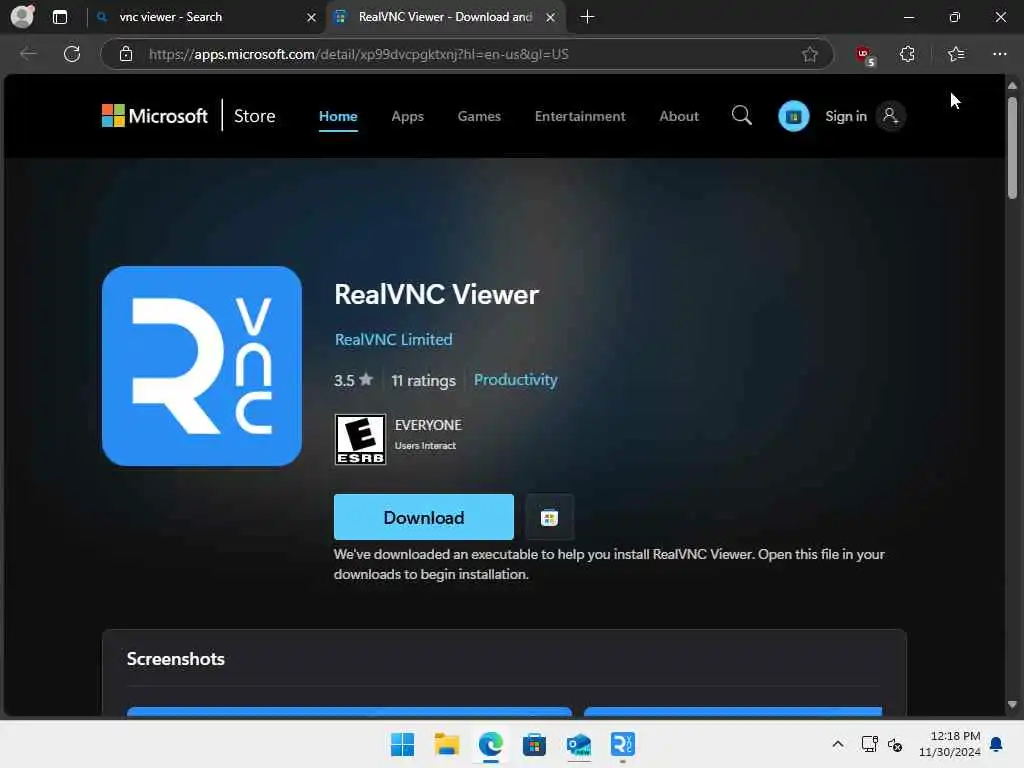This screenshot has height=768, width=1024.
Task: Click the page scrollbar down arrow
Action: (x=1012, y=705)
